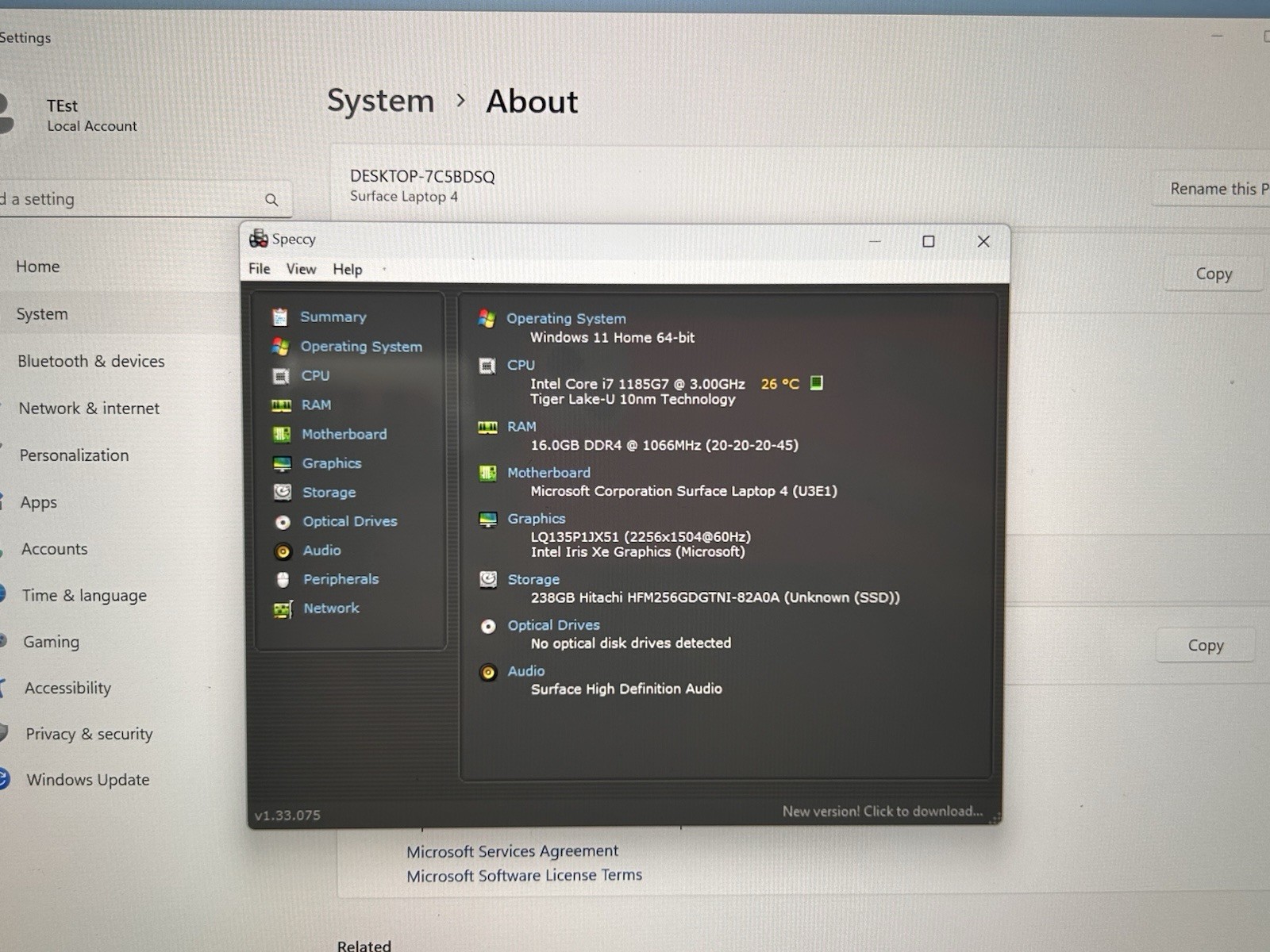Image resolution: width=1270 pixels, height=952 pixels.
Task: Open the Operating System heading link in summary
Action: coord(566,318)
